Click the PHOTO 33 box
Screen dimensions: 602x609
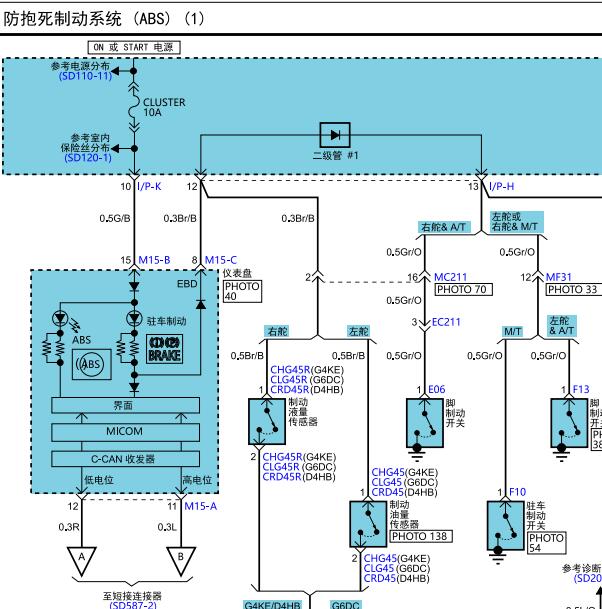pos(574,289)
